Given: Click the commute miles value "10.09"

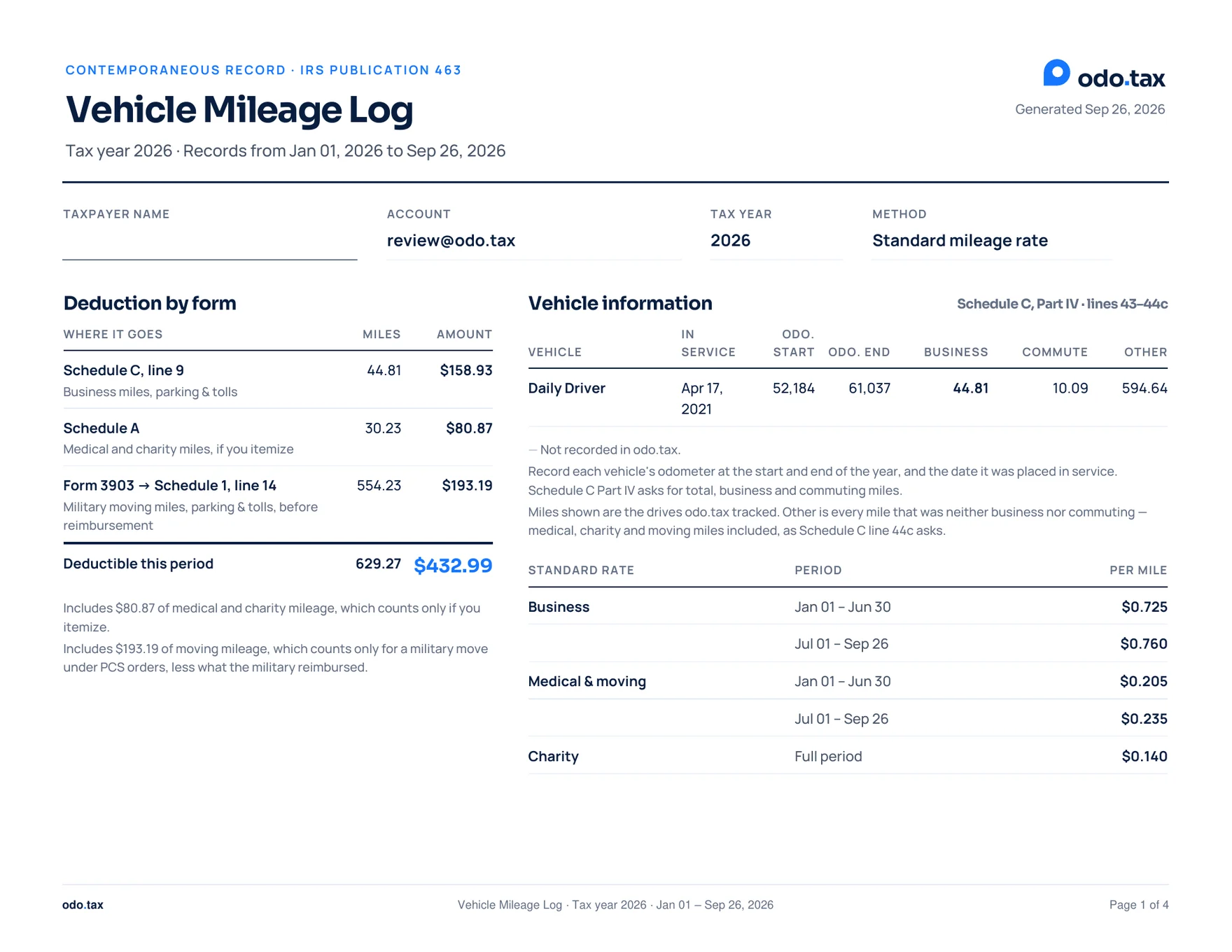Looking at the screenshot, I should [1070, 388].
